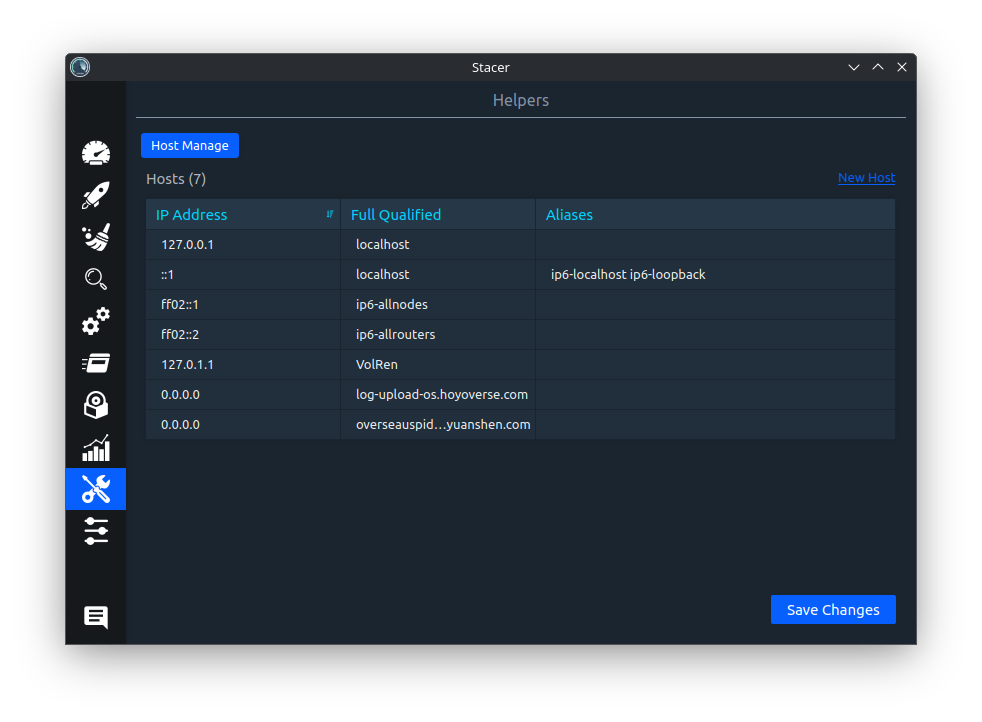The height and width of the screenshot is (722, 982).
Task: Click the Stacer app icon in title bar
Action: pyautogui.click(x=80, y=67)
